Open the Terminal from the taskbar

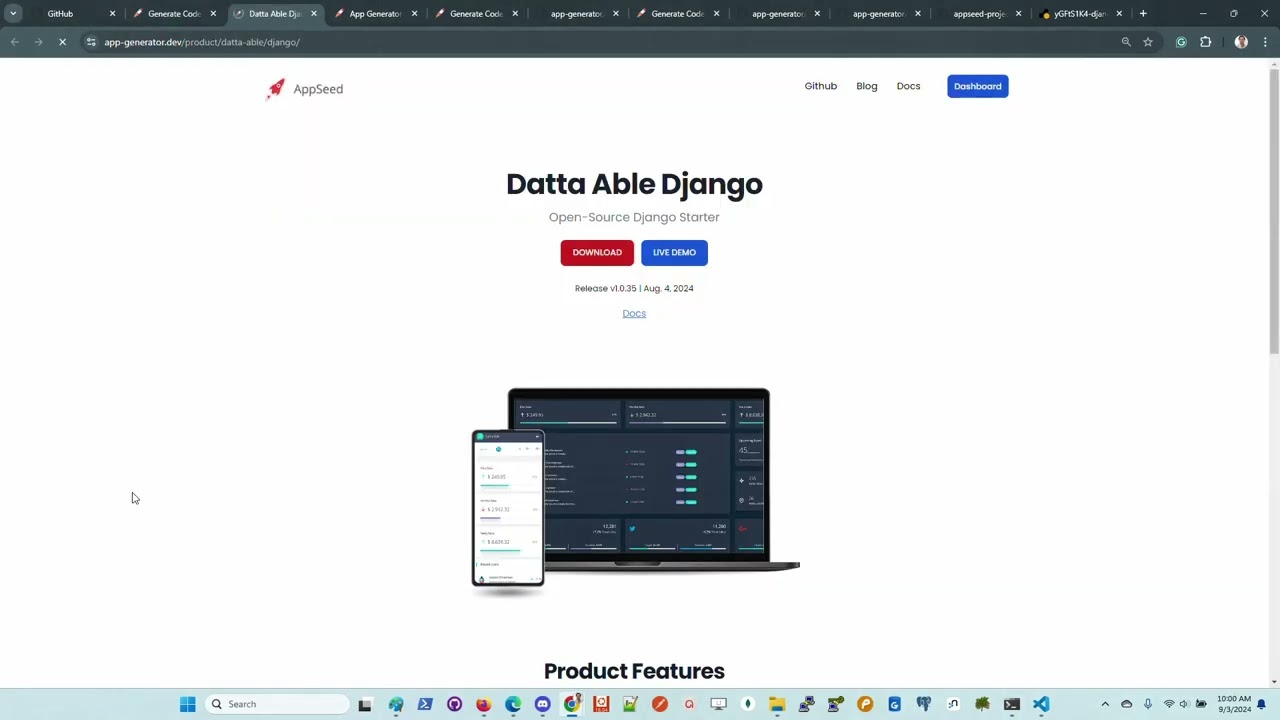1012,704
